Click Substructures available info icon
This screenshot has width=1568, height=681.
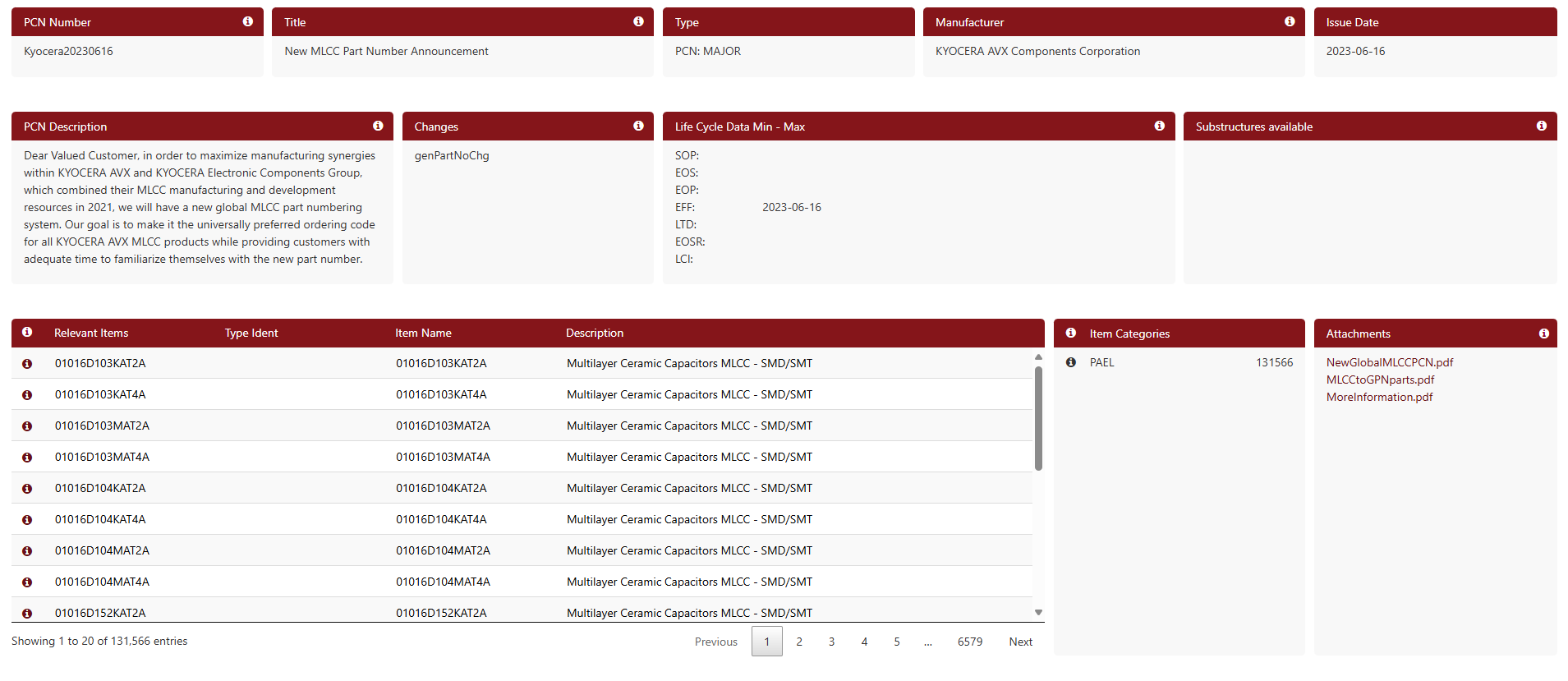pyautogui.click(x=1542, y=126)
